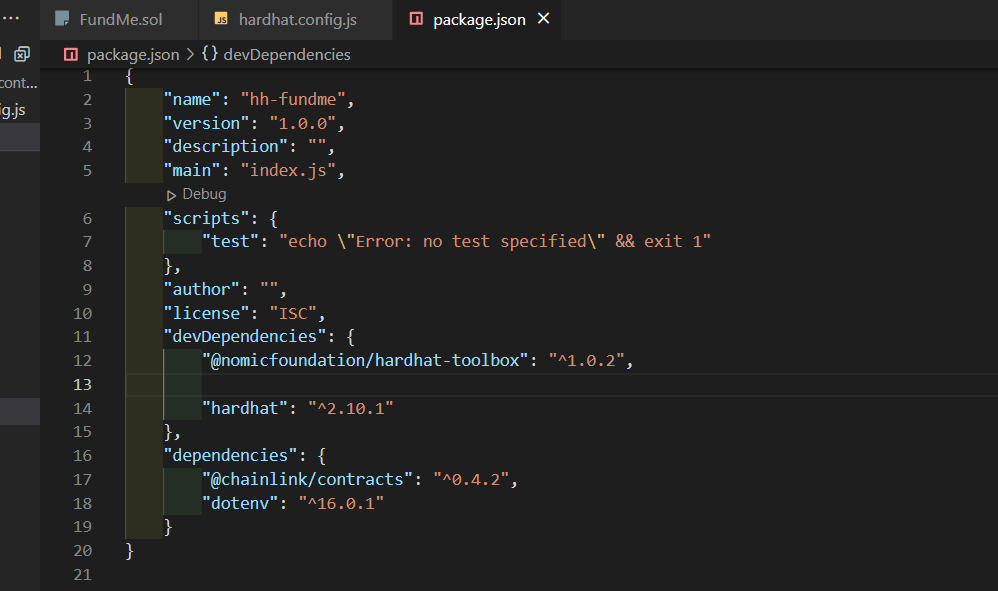
Task: Switch to the hardhat.config.js tab
Action: (x=296, y=20)
